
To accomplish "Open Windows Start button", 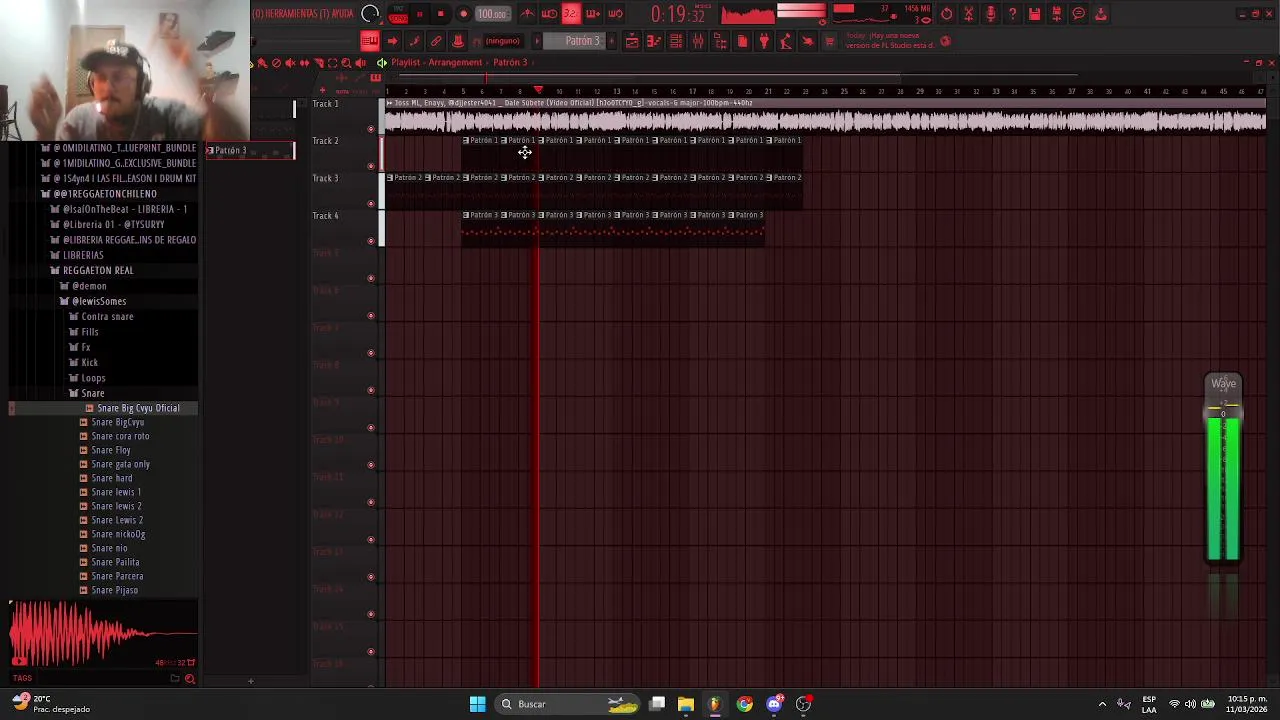I will 477,704.
